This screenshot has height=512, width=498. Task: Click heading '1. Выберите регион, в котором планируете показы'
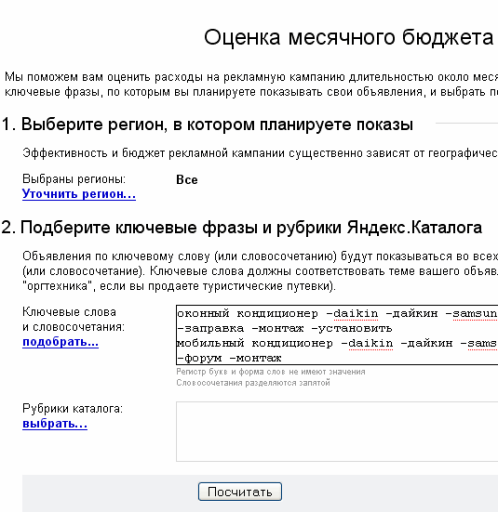207,125
